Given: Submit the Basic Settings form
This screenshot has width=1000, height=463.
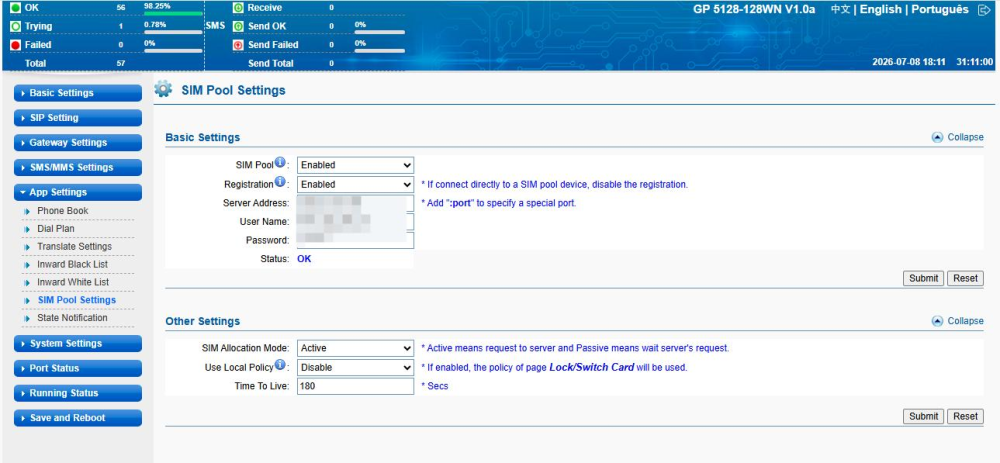Looking at the screenshot, I should pos(923,278).
